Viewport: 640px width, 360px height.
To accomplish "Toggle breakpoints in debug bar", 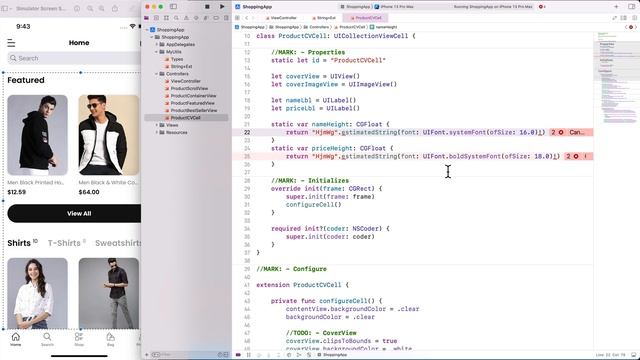I will (x=238, y=355).
